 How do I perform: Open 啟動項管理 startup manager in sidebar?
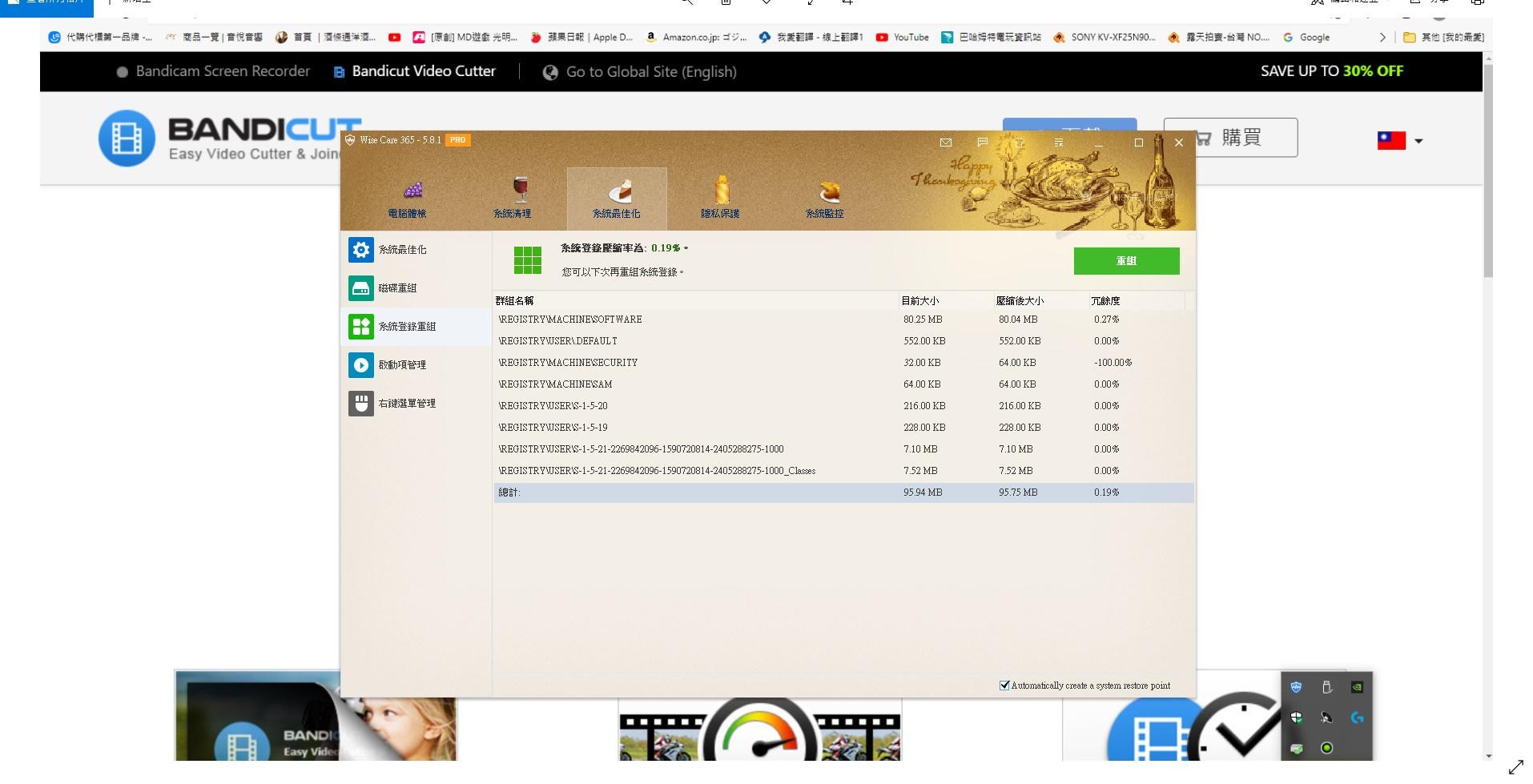pos(360,364)
